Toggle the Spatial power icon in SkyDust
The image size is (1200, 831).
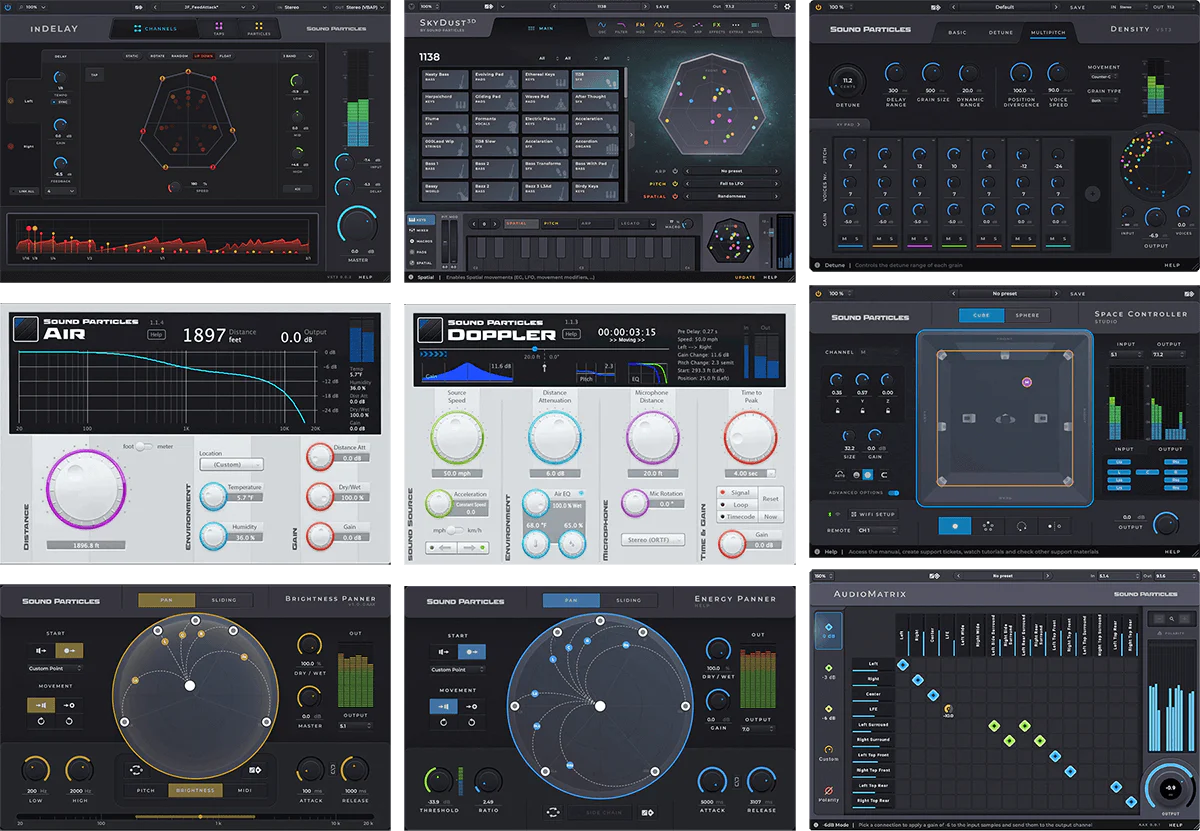pos(674,197)
